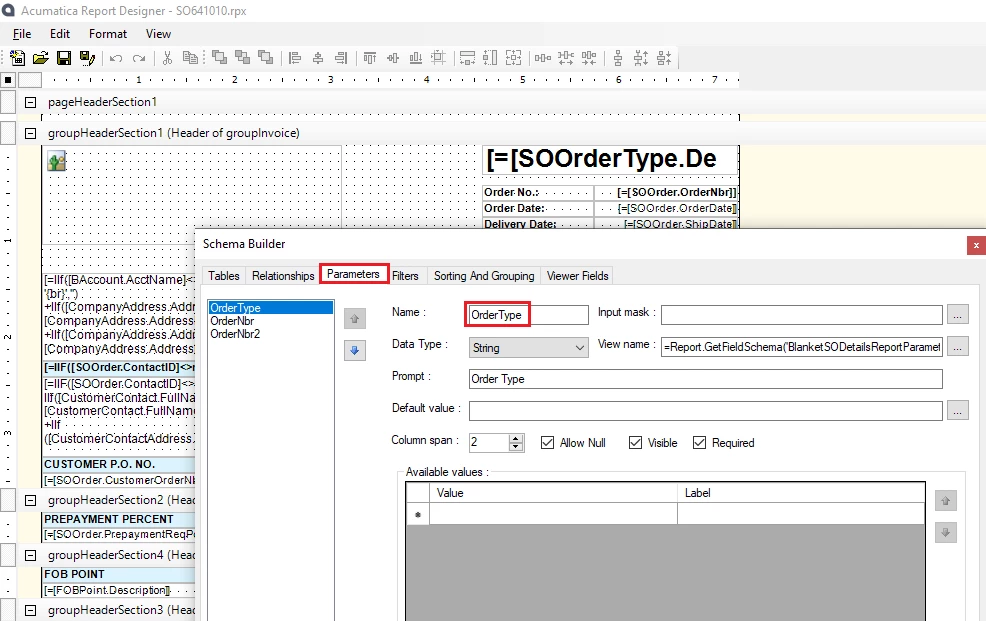Select OrderNbr2 in parameters list

(270, 334)
